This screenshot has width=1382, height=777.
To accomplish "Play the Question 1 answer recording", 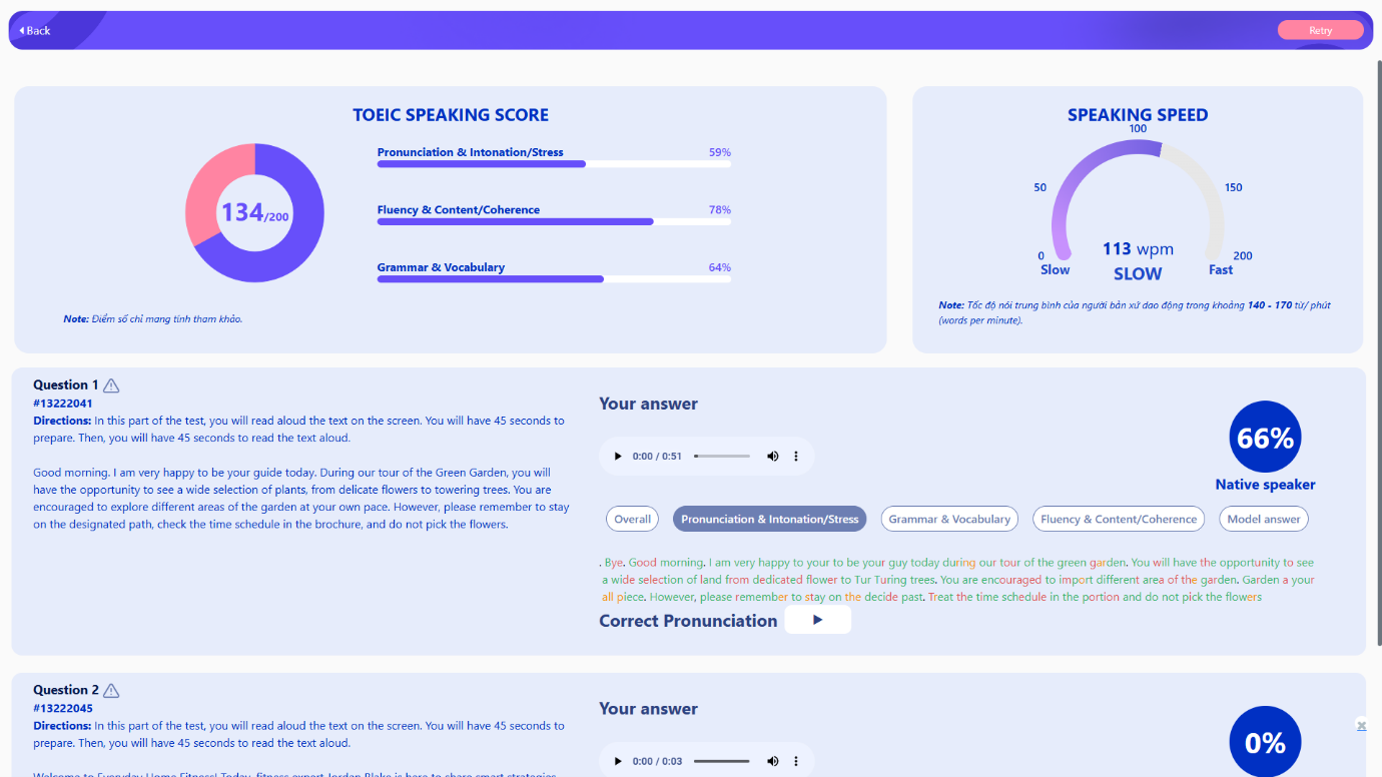I will click(617, 456).
